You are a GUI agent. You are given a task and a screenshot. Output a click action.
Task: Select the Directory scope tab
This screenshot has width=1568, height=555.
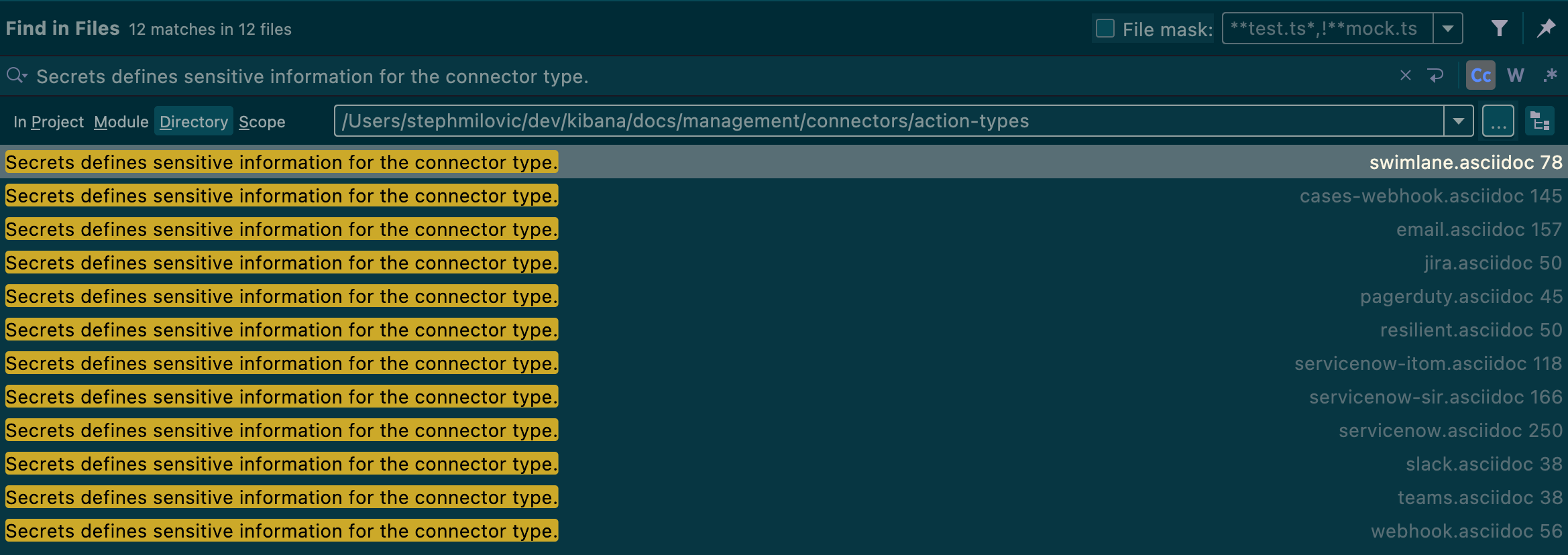[194, 121]
